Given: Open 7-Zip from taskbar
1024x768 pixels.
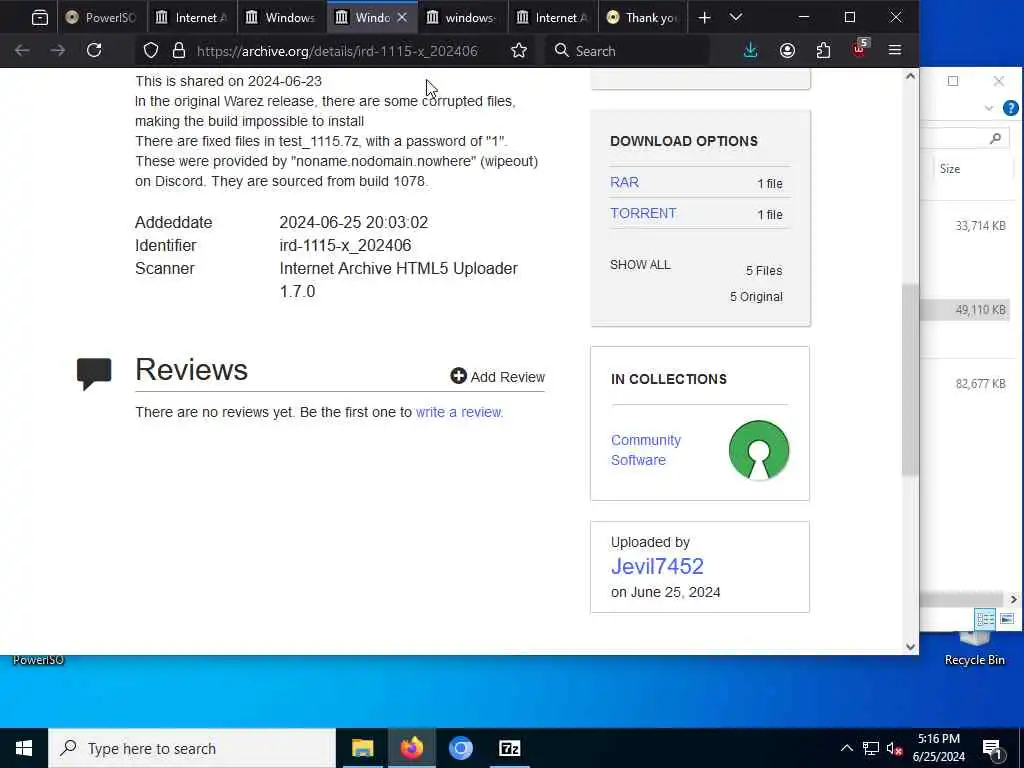Looking at the screenshot, I should tap(509, 748).
